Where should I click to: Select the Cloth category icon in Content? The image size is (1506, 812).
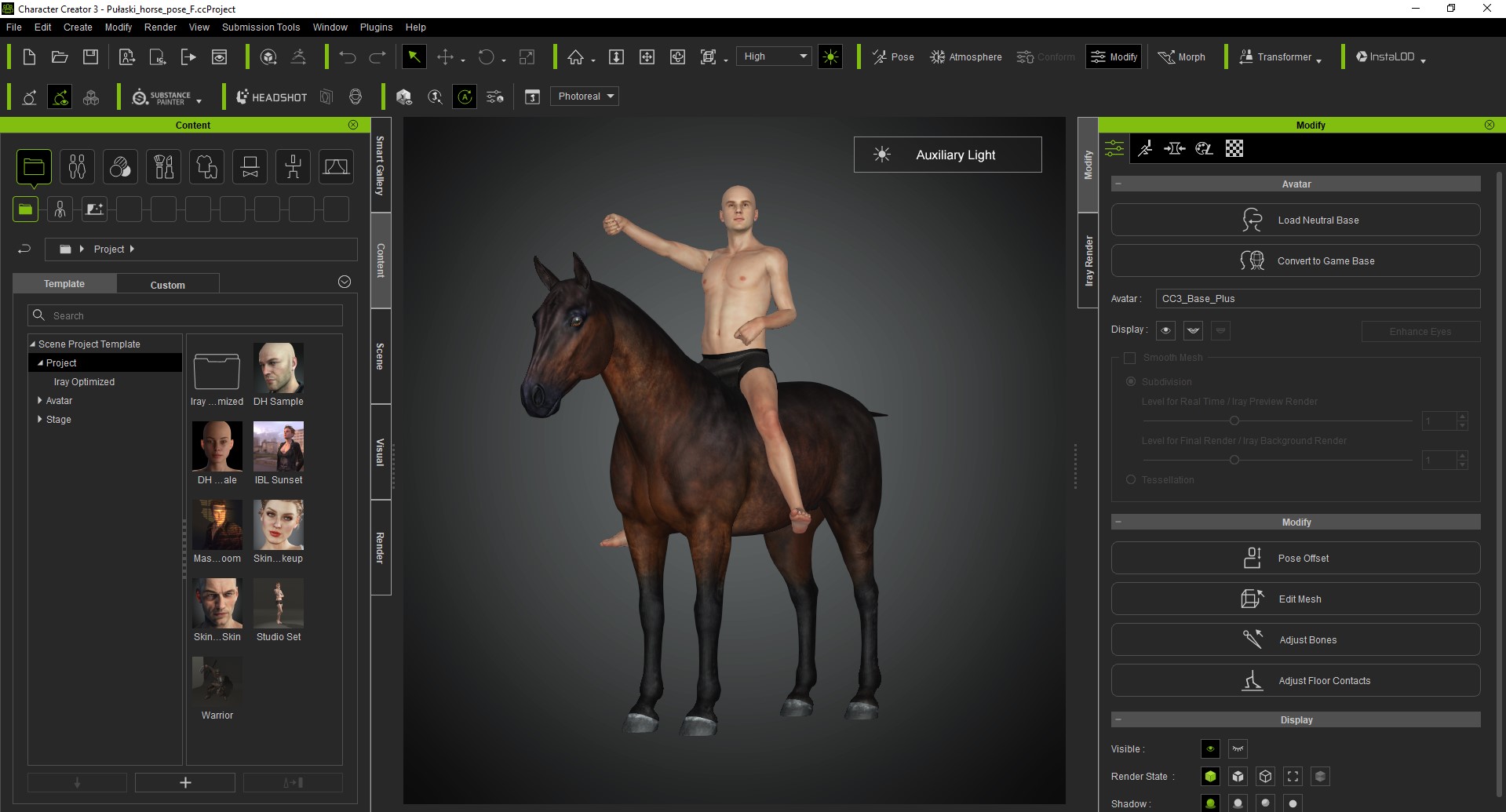coord(206,166)
